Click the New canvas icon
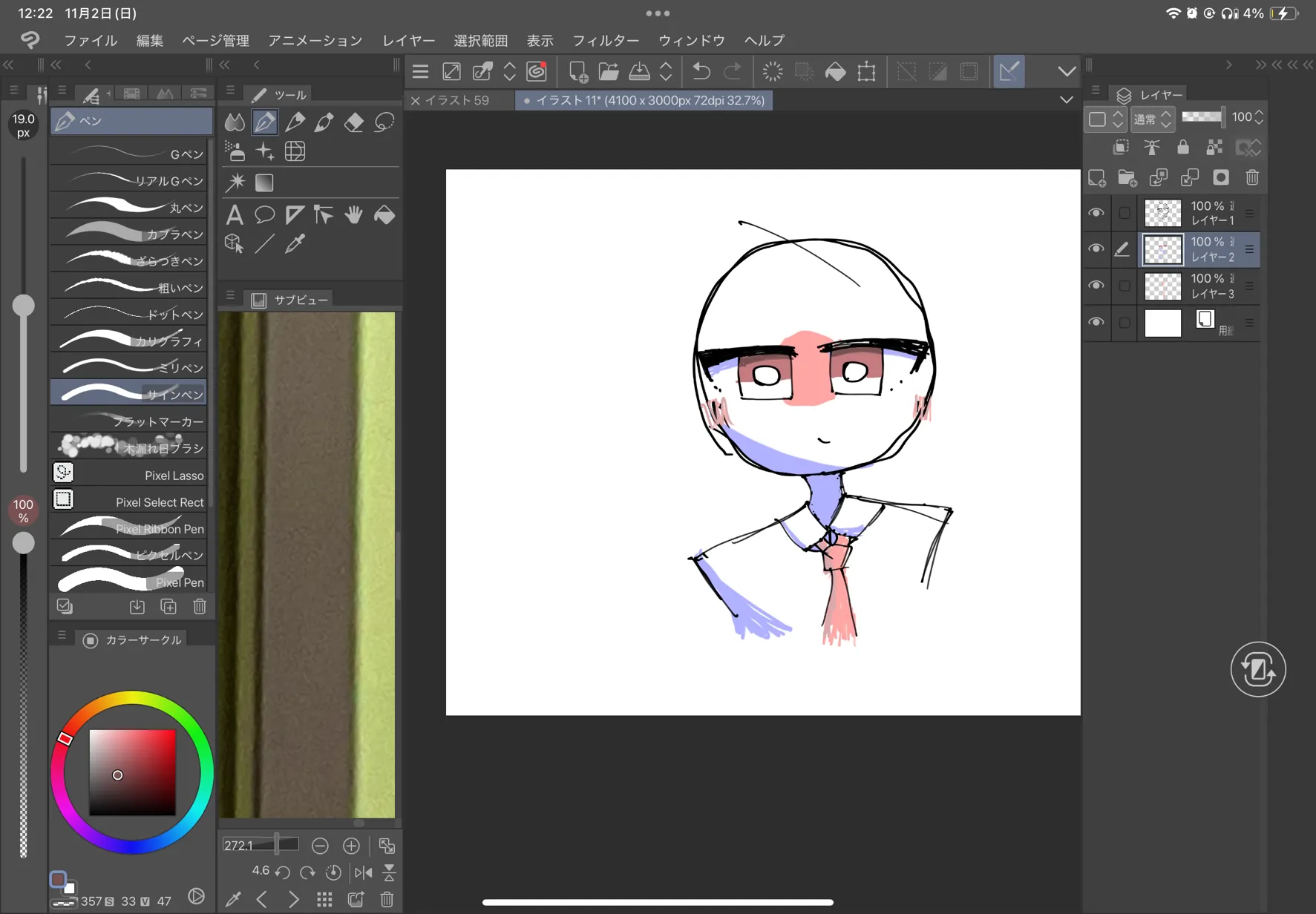Screen dimensions: 1316x914 578,71
